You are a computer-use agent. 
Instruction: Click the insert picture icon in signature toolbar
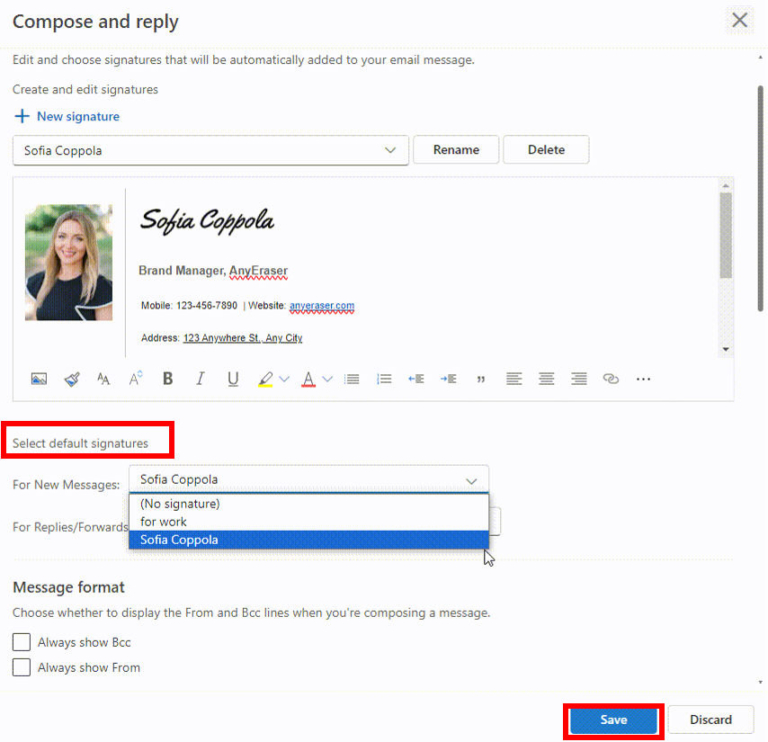coord(39,379)
